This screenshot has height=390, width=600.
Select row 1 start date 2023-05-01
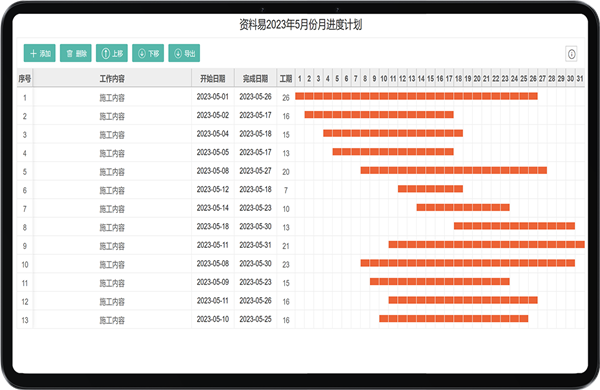[213, 97]
